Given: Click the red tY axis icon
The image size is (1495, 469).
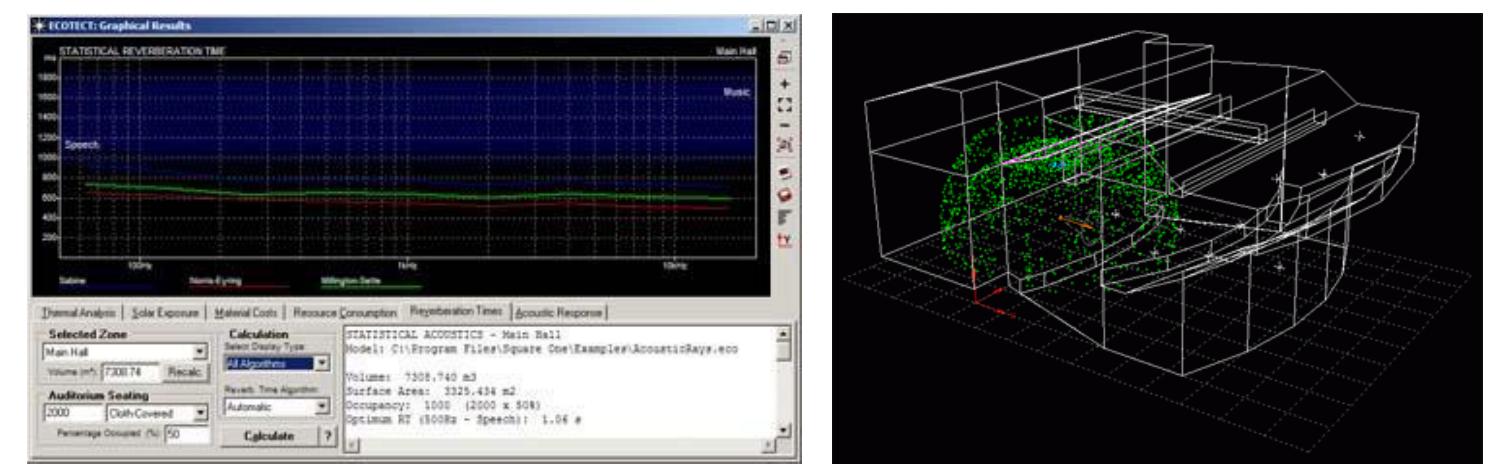Looking at the screenshot, I should pos(785,241).
